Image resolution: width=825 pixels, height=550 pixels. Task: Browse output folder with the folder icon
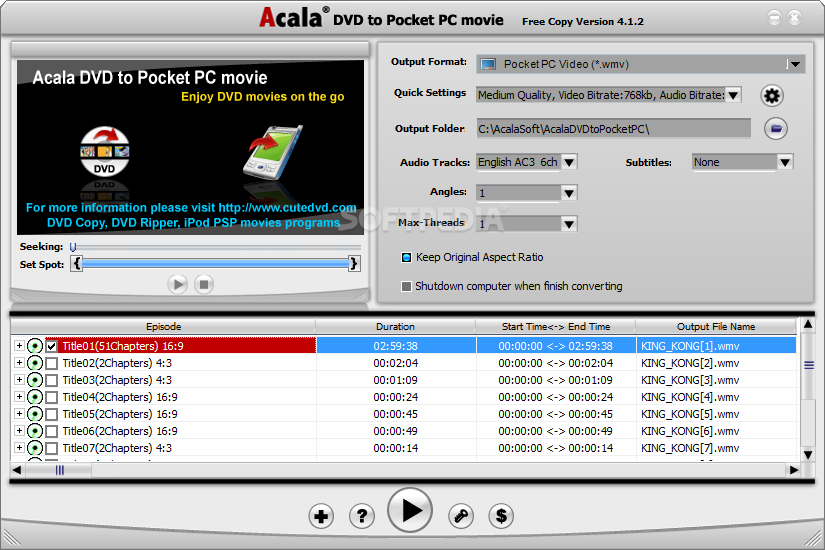tap(776, 128)
